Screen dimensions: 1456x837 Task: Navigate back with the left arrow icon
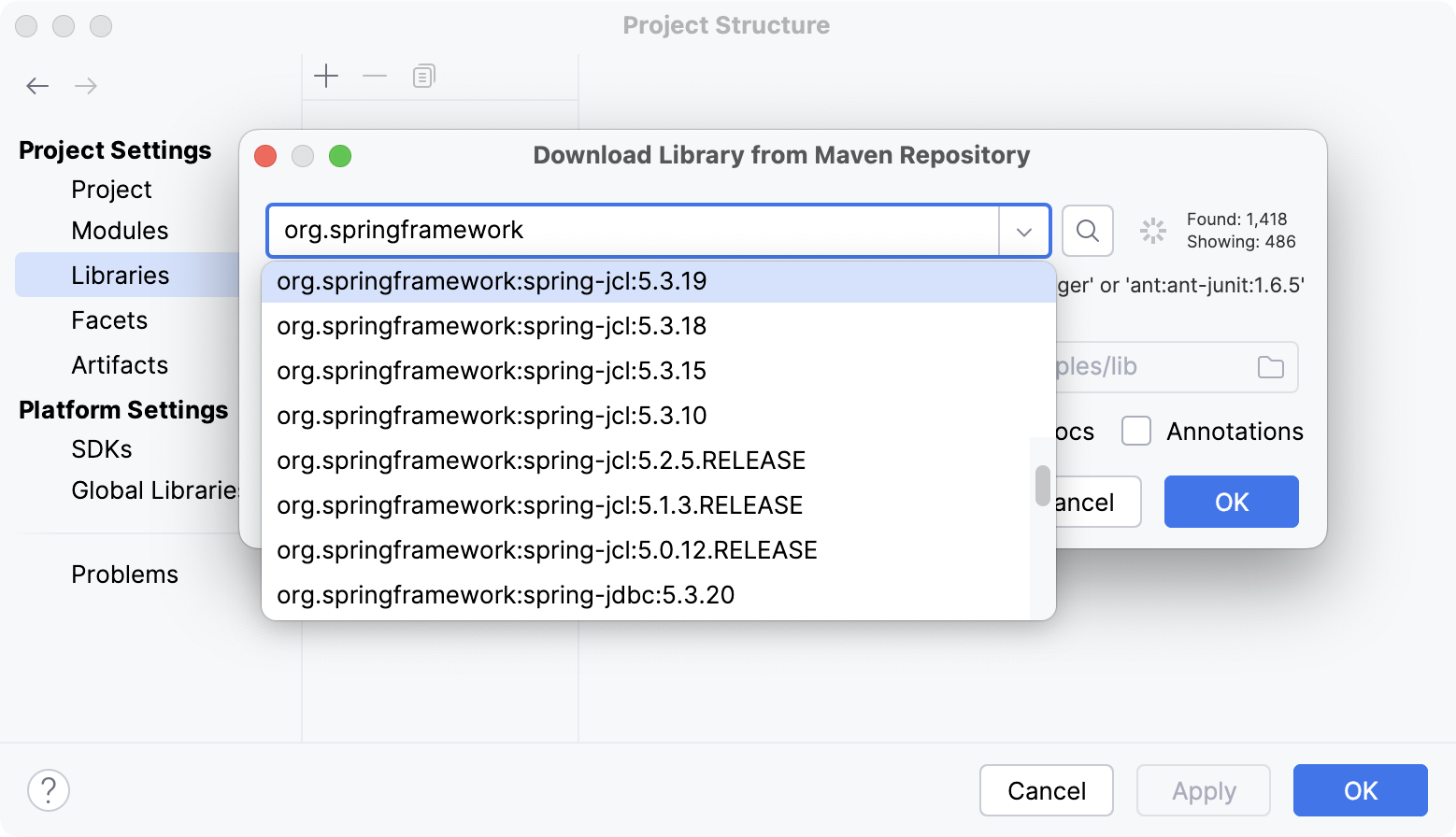click(x=37, y=85)
